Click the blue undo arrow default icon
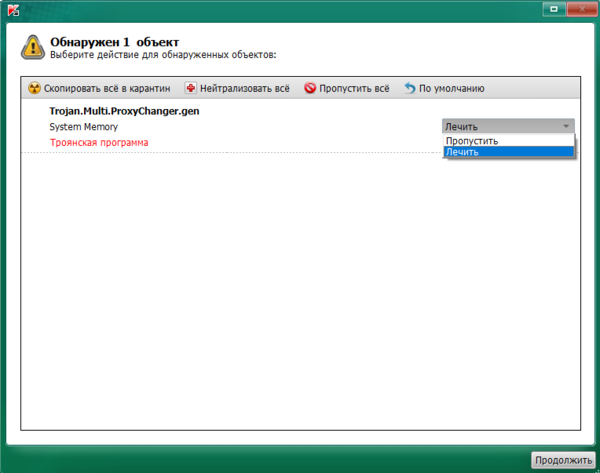Viewport: 600px width, 473px height. (410, 88)
